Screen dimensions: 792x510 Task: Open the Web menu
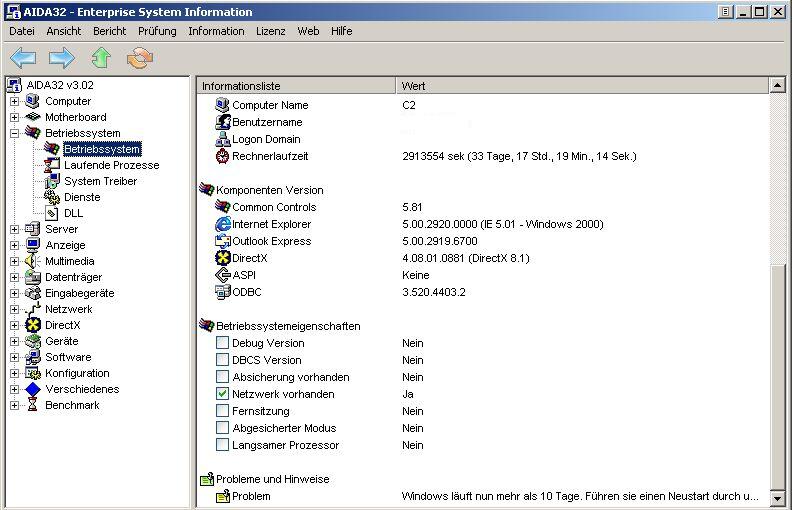[x=308, y=31]
